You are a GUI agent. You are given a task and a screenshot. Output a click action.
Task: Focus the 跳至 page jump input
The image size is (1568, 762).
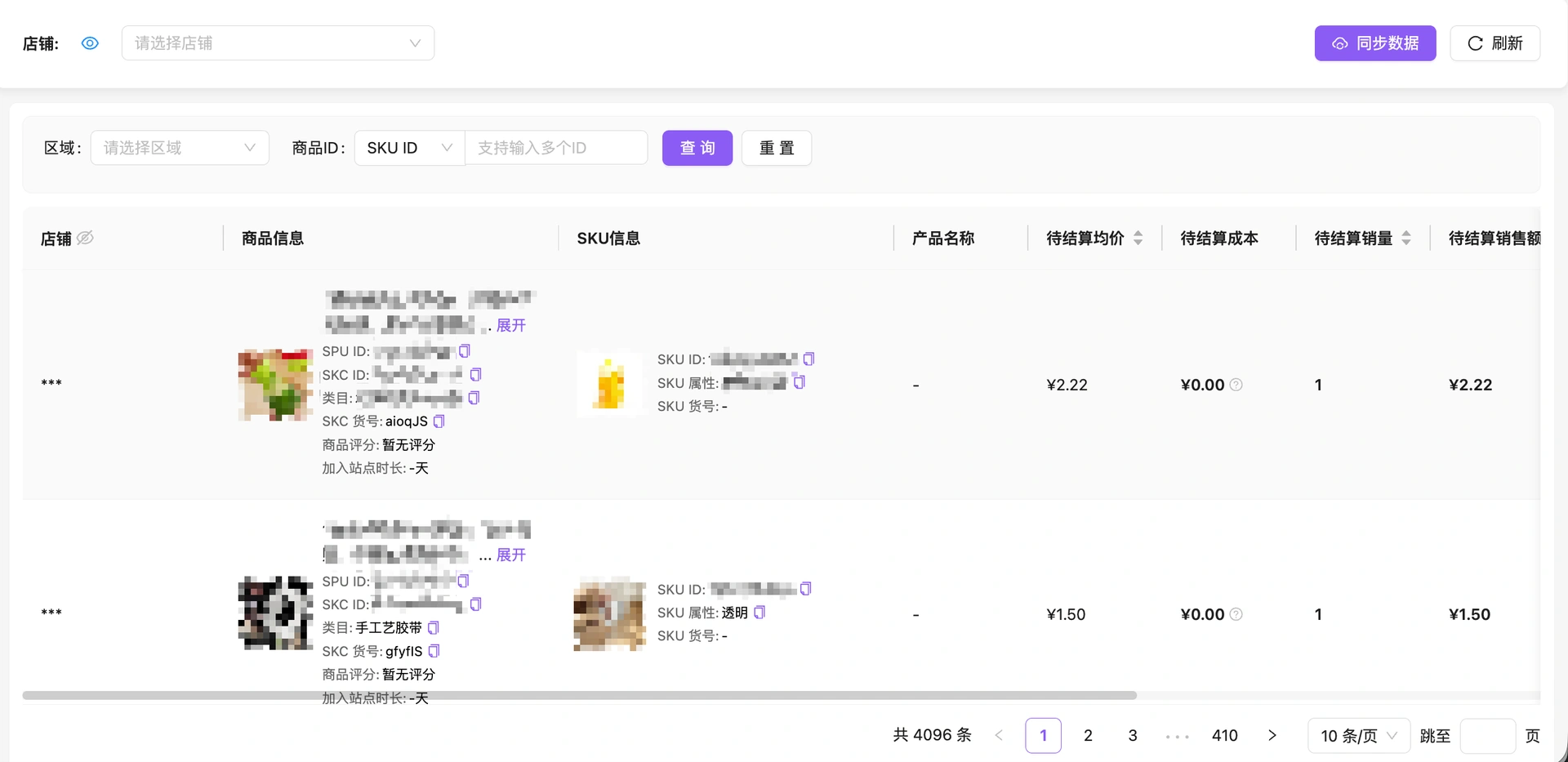[x=1487, y=735]
